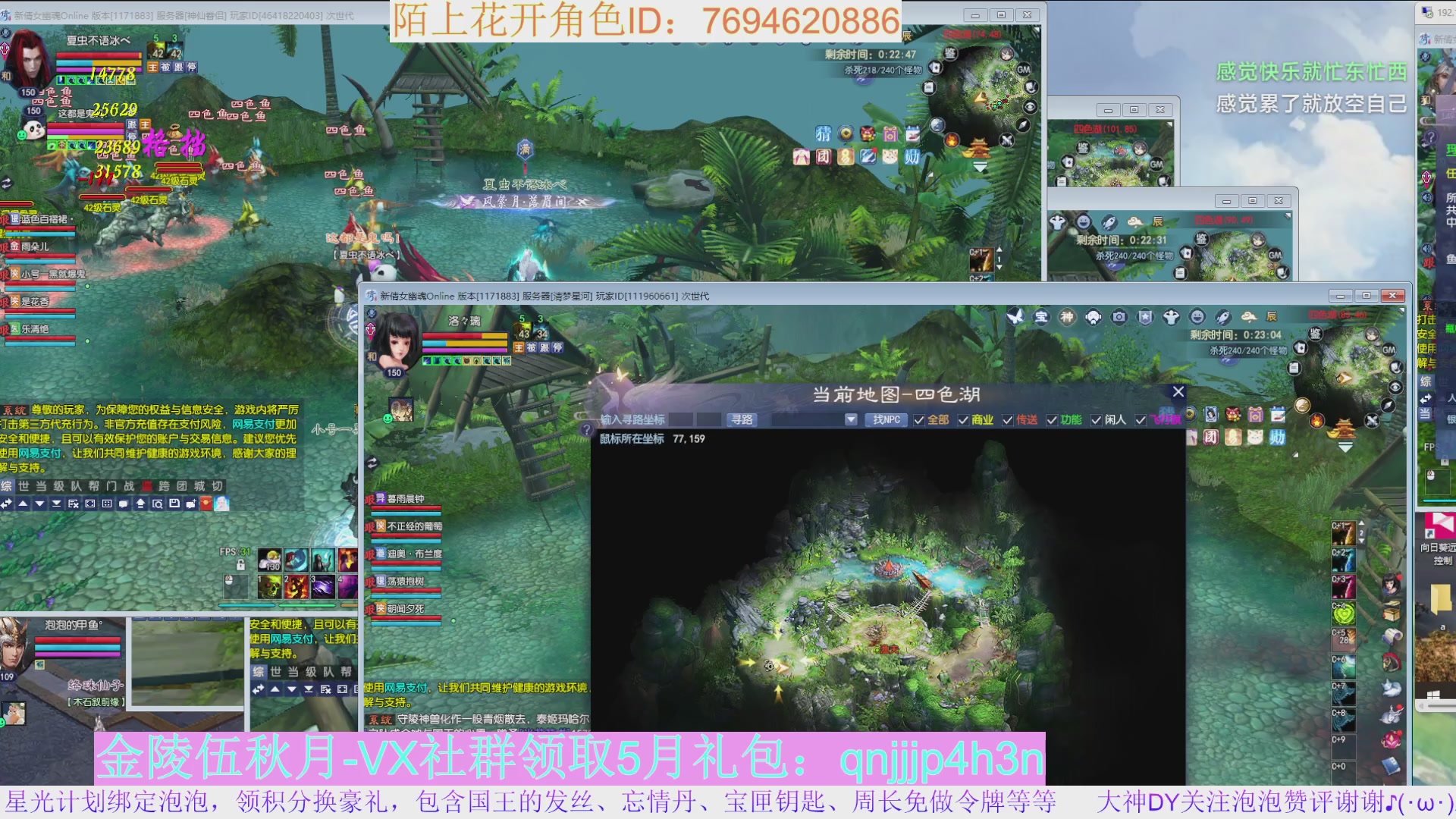Click the save chat floppy disk icon
The width and height of the screenshot is (1456, 819).
[174, 504]
